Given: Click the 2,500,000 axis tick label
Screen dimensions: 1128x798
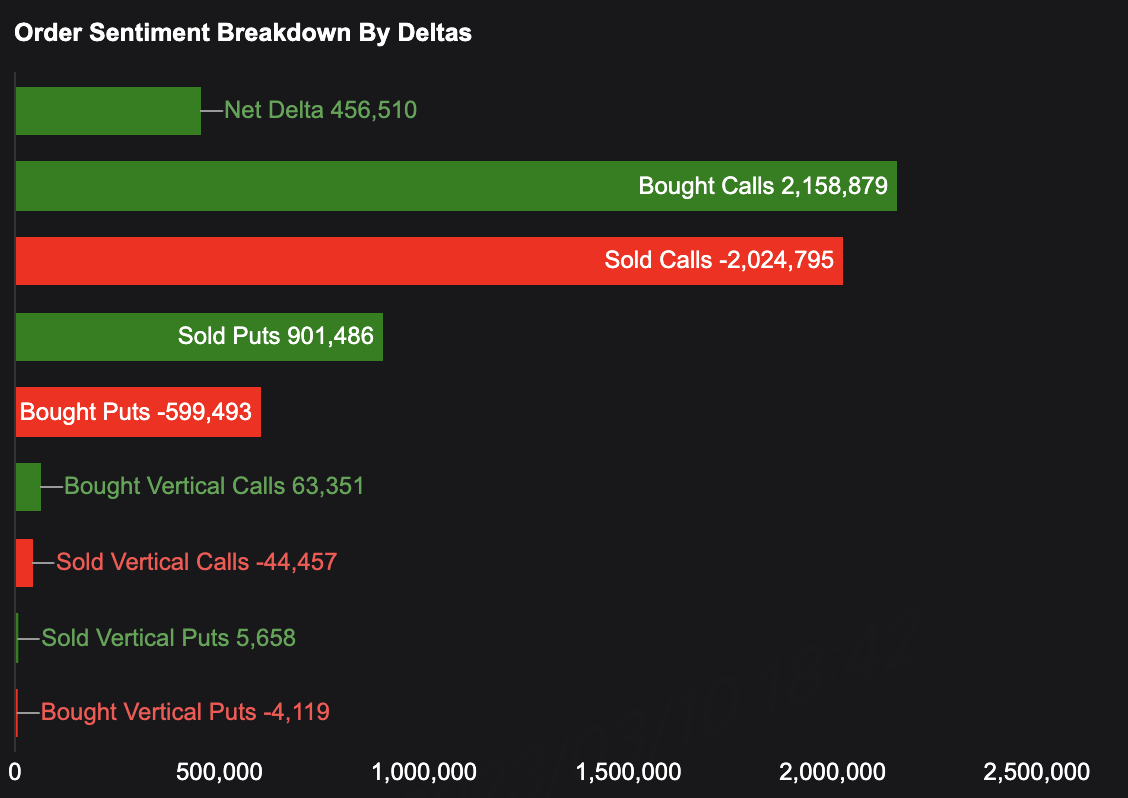Looking at the screenshot, I should click(1037, 772).
